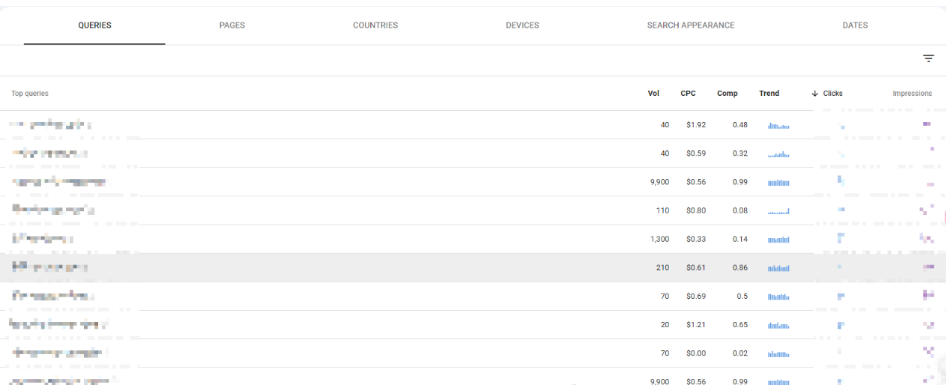The height and width of the screenshot is (385, 946).
Task: Click the trend sparkline in the $0.00 row
Action: (x=778, y=354)
